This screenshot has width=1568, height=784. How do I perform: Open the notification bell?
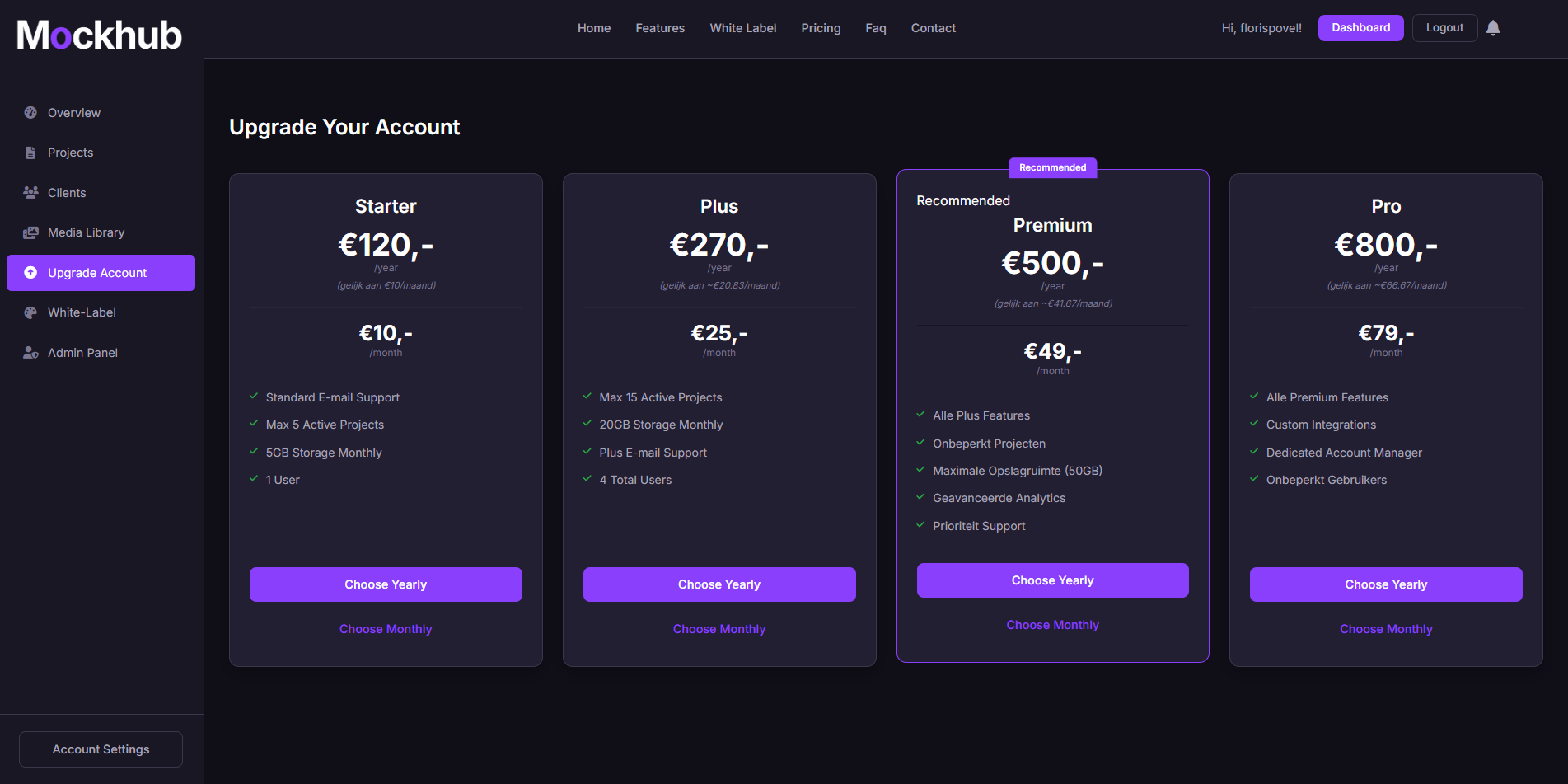click(1493, 27)
